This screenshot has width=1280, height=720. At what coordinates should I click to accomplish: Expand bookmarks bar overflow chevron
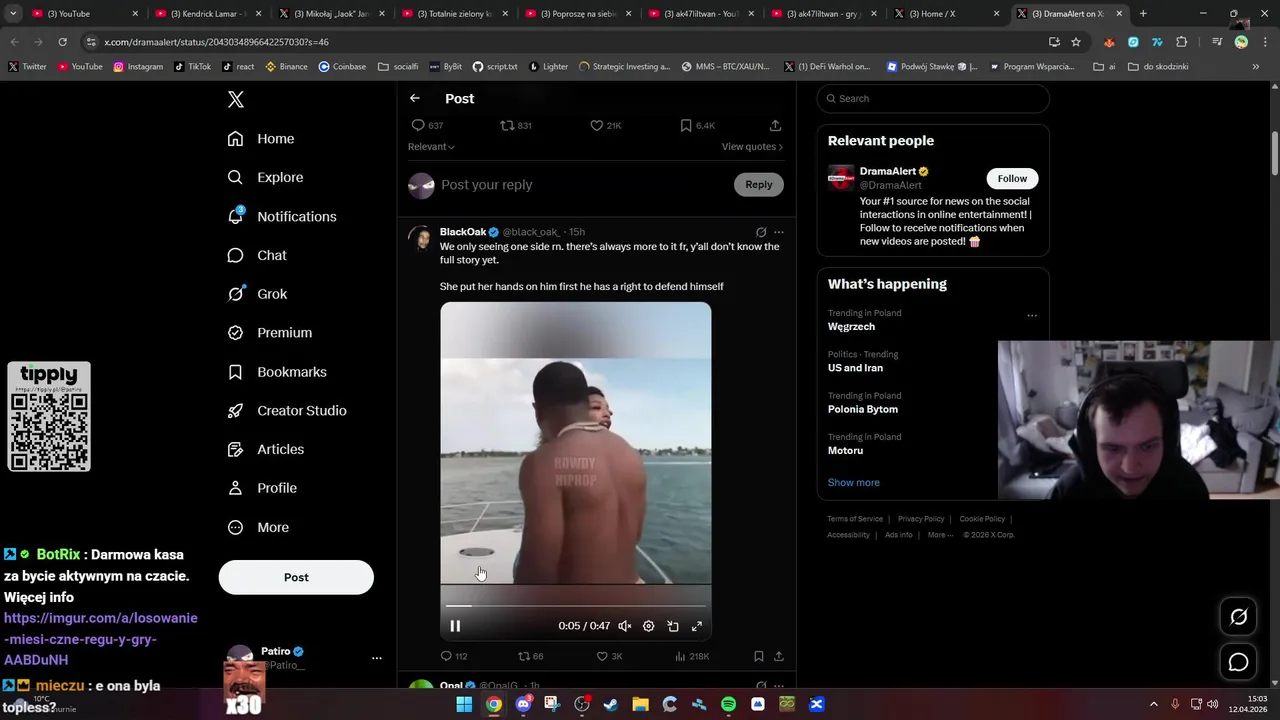point(1256,66)
